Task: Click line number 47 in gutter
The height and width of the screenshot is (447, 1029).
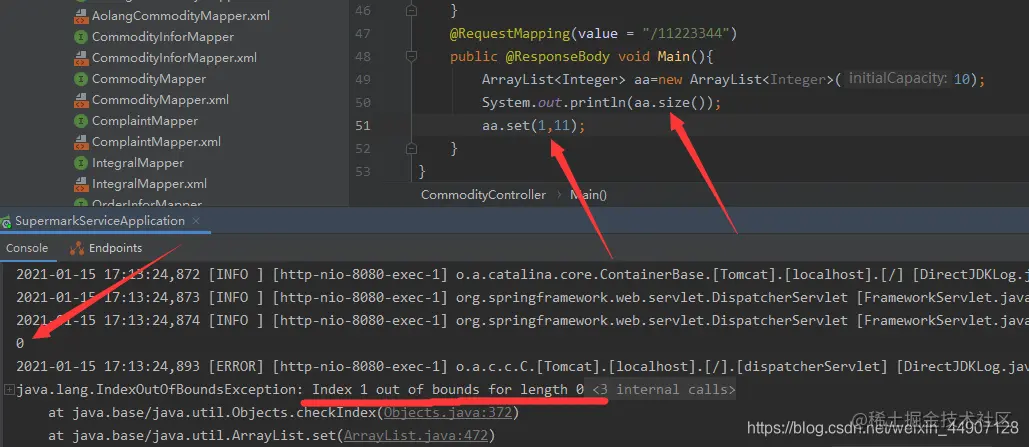Action: tap(363, 33)
